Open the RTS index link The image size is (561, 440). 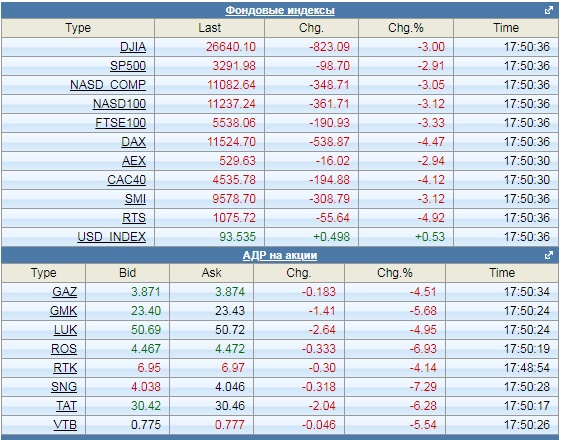pos(134,217)
